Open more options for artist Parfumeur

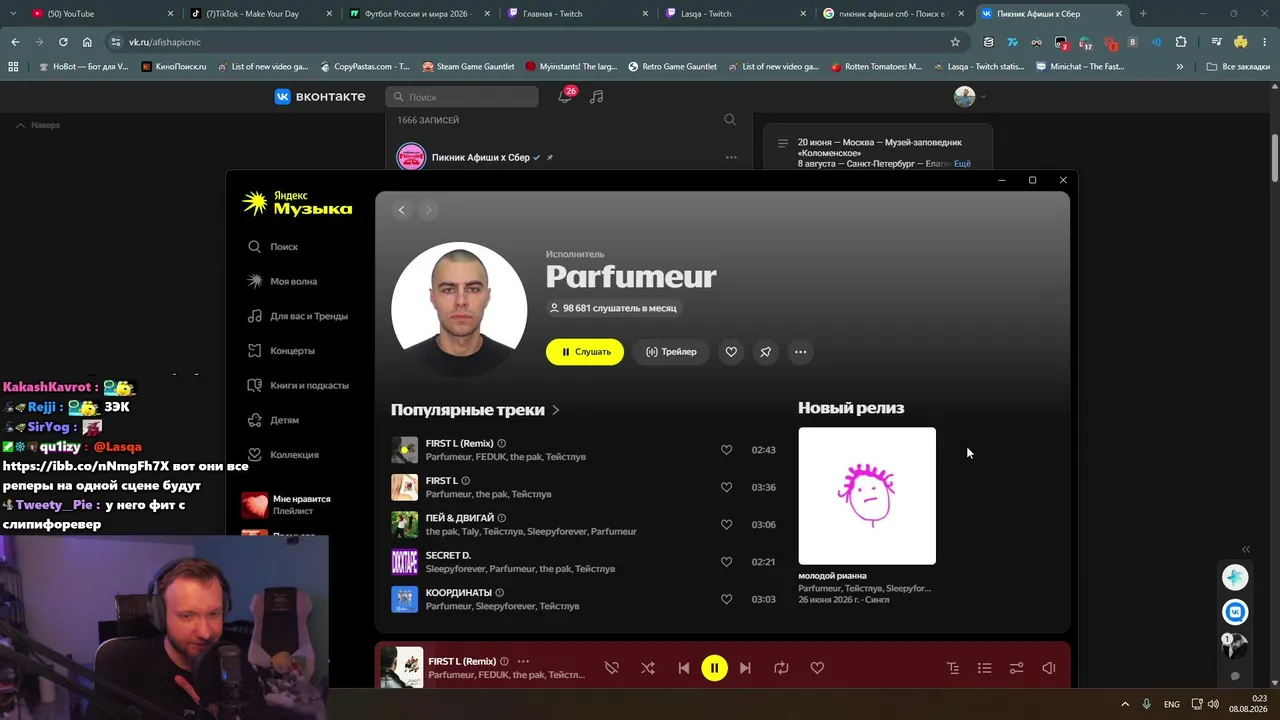[800, 352]
